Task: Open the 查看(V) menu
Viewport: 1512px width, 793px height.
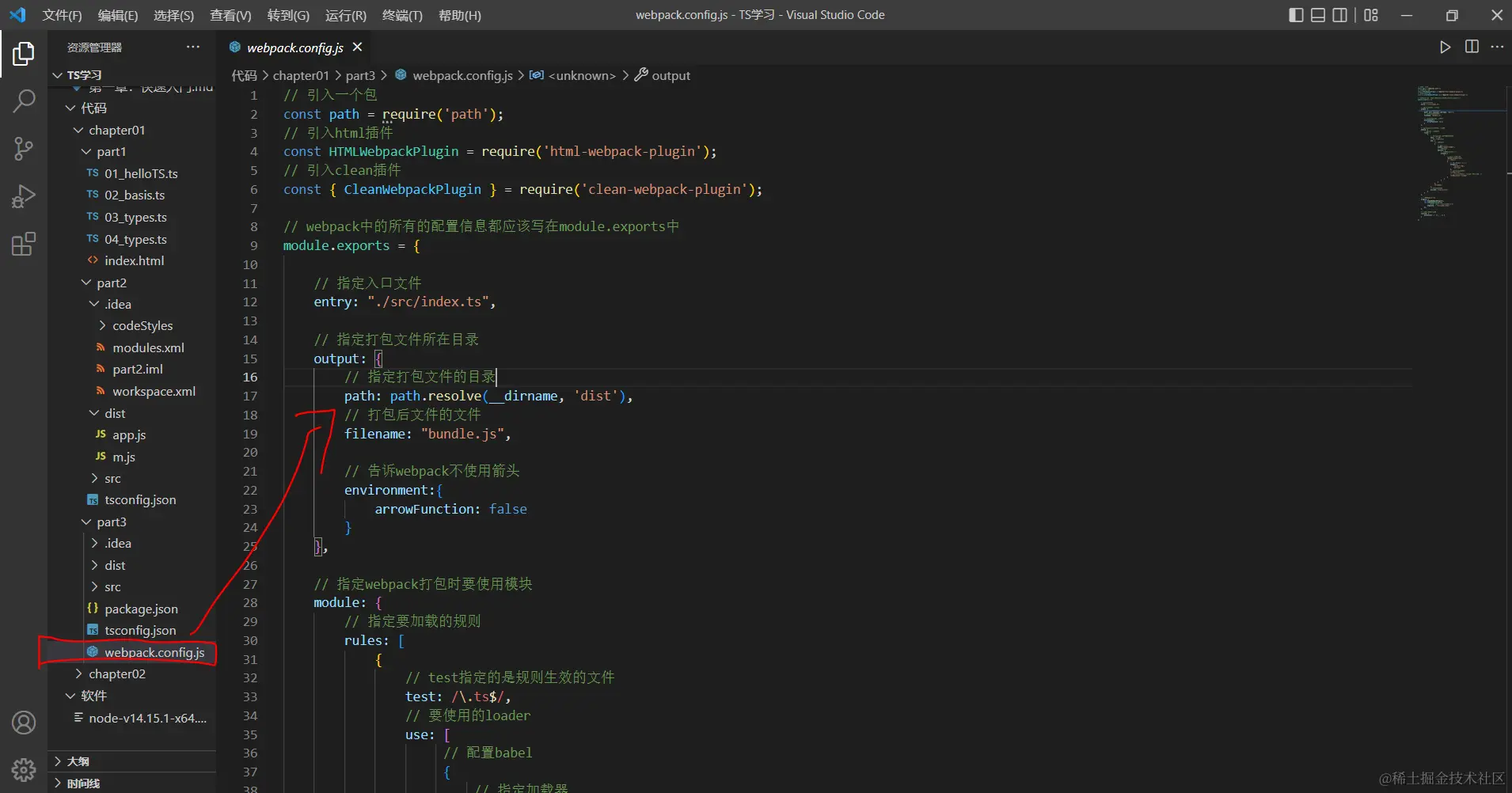Action: pyautogui.click(x=230, y=15)
